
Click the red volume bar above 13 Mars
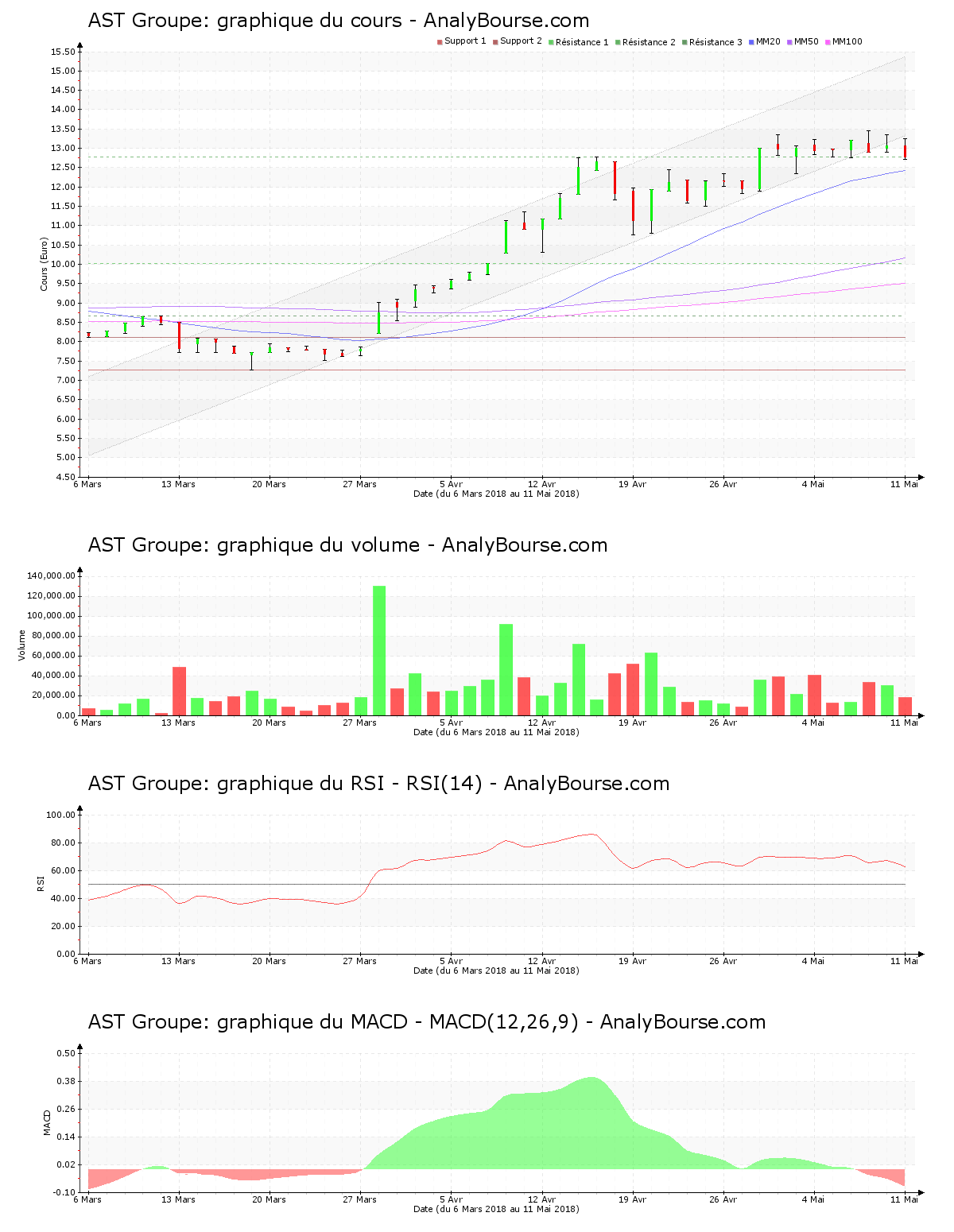180,691
